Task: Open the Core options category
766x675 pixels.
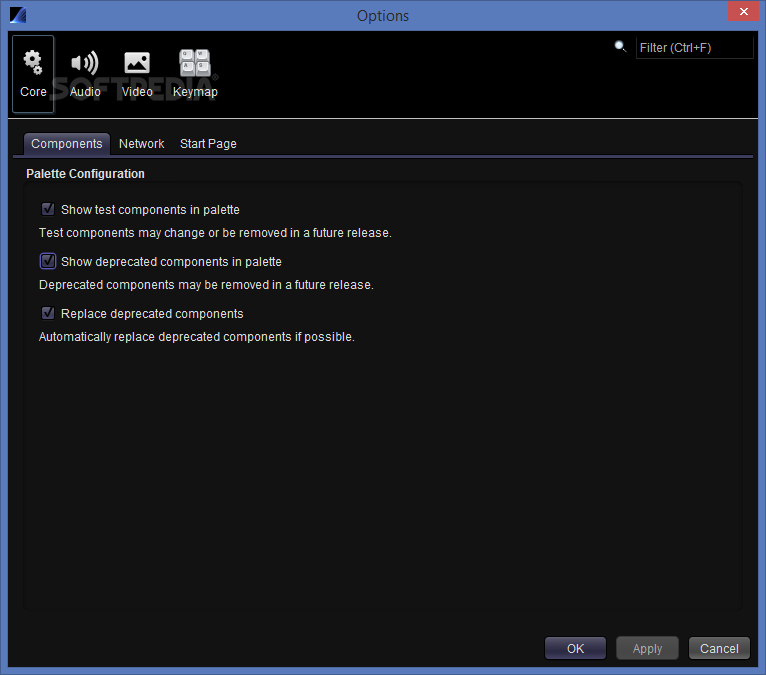Action: click(x=33, y=74)
